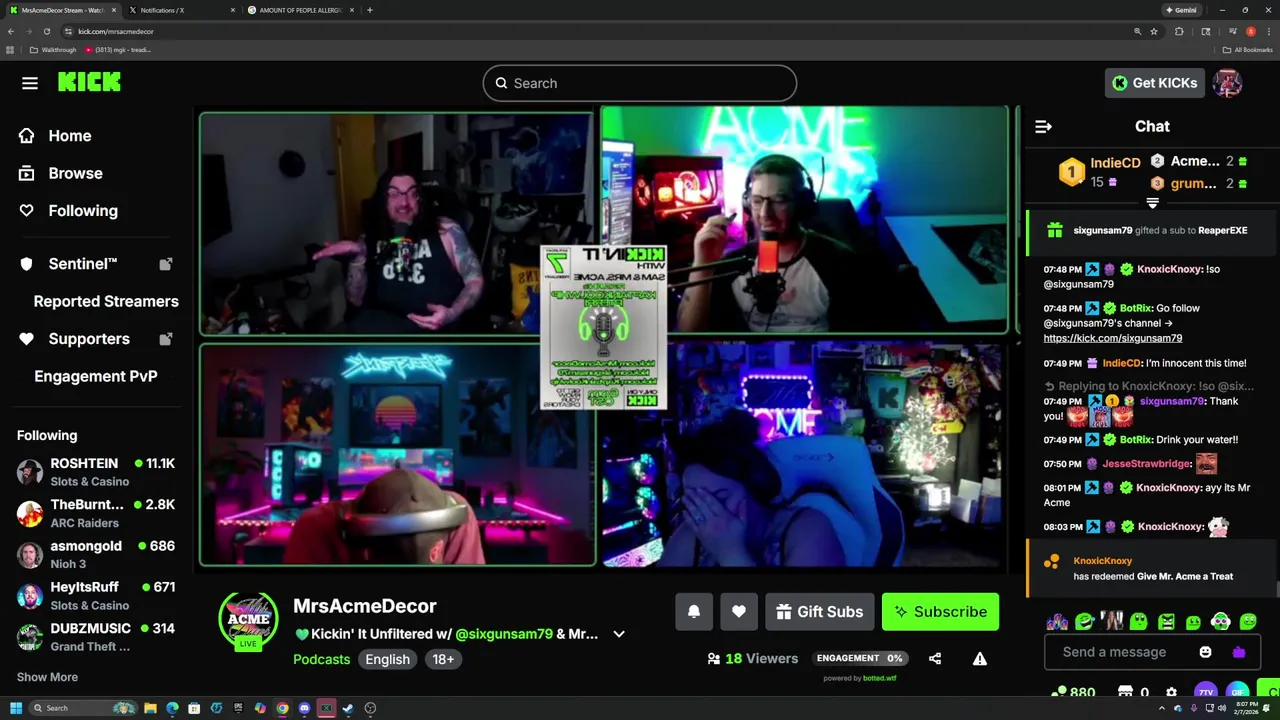Click the notification bell under the stream
Image resolution: width=1280 pixels, height=720 pixels.
(x=694, y=612)
